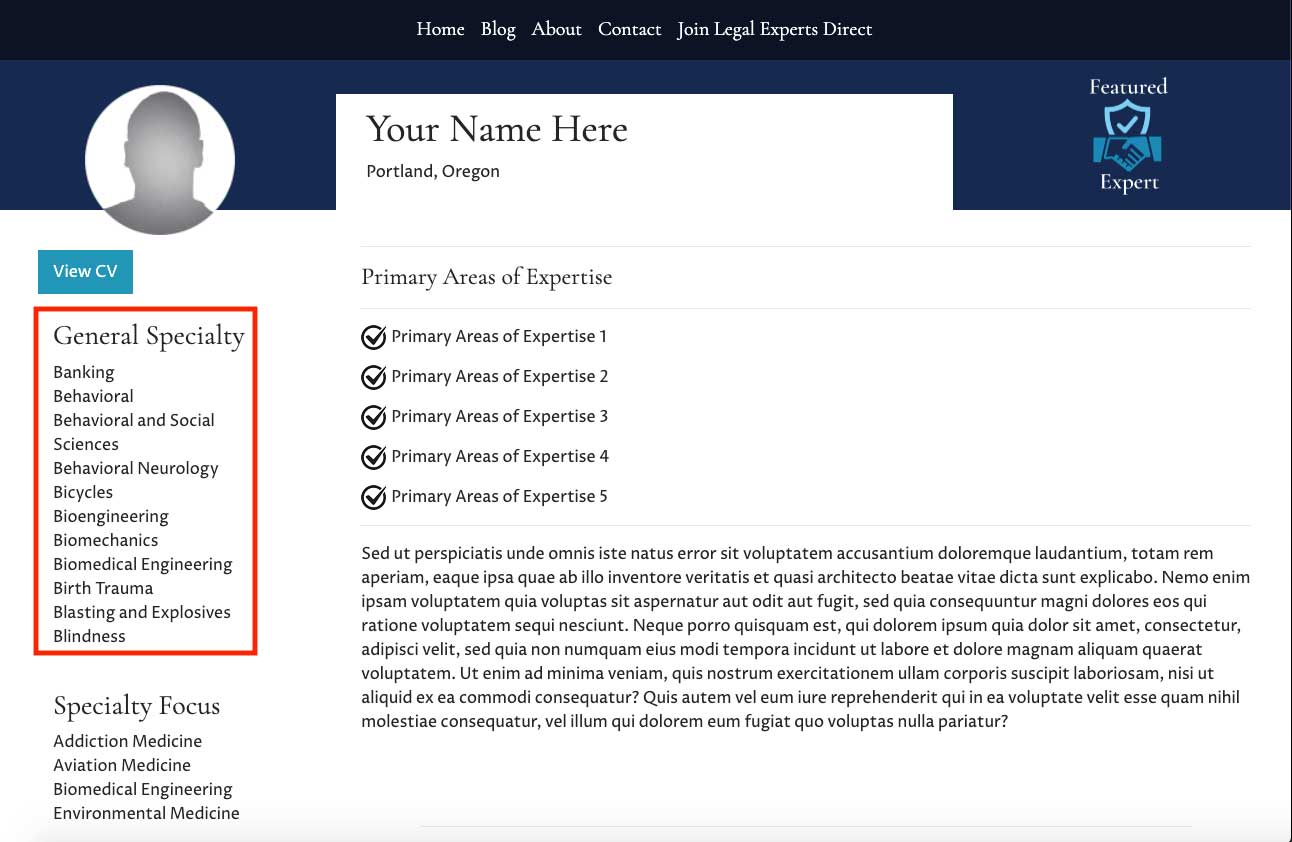
Task: Choose Bicycles in General Specialty list
Action: [83, 492]
